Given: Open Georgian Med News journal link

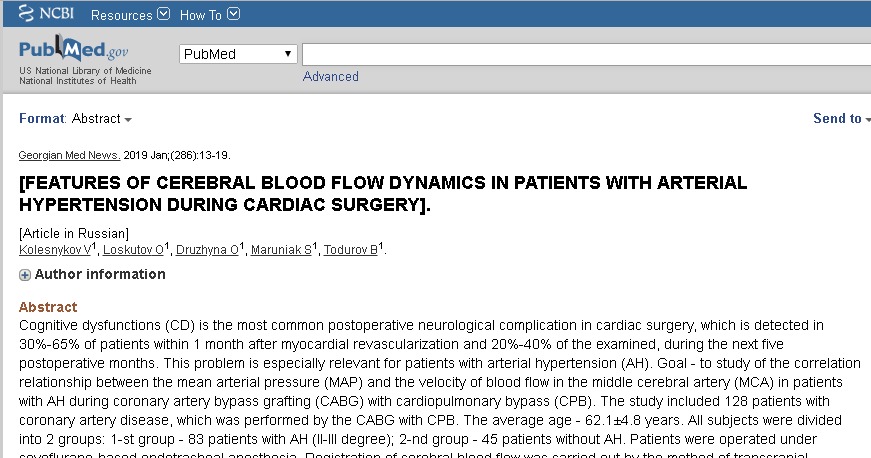Looking at the screenshot, I should coord(69,155).
